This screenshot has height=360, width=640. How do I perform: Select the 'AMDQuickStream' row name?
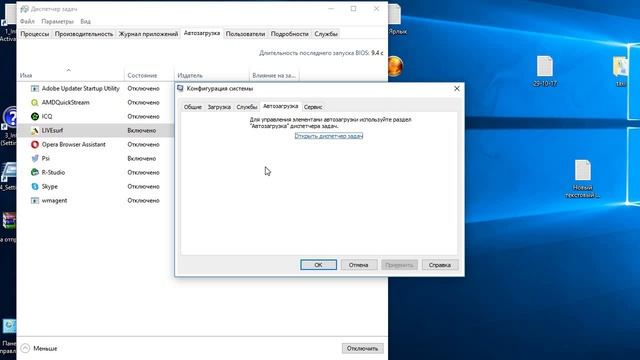click(65, 102)
